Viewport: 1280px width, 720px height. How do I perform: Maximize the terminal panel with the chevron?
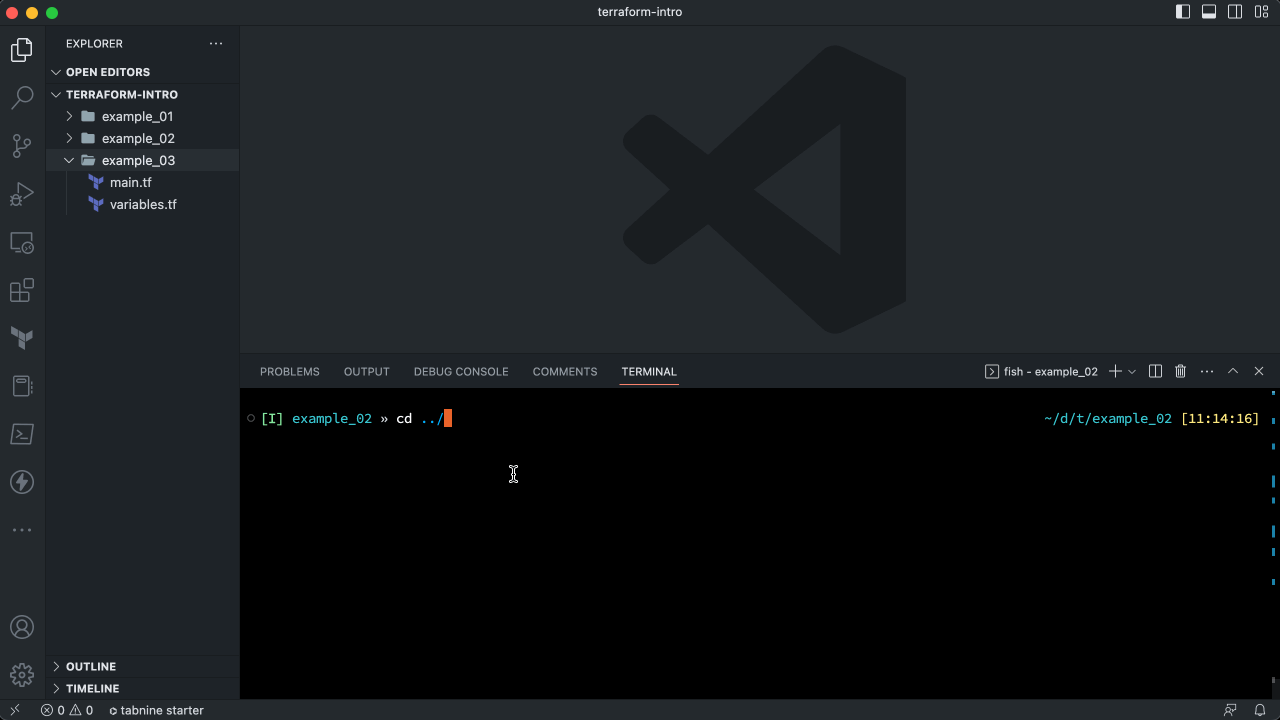(1233, 371)
